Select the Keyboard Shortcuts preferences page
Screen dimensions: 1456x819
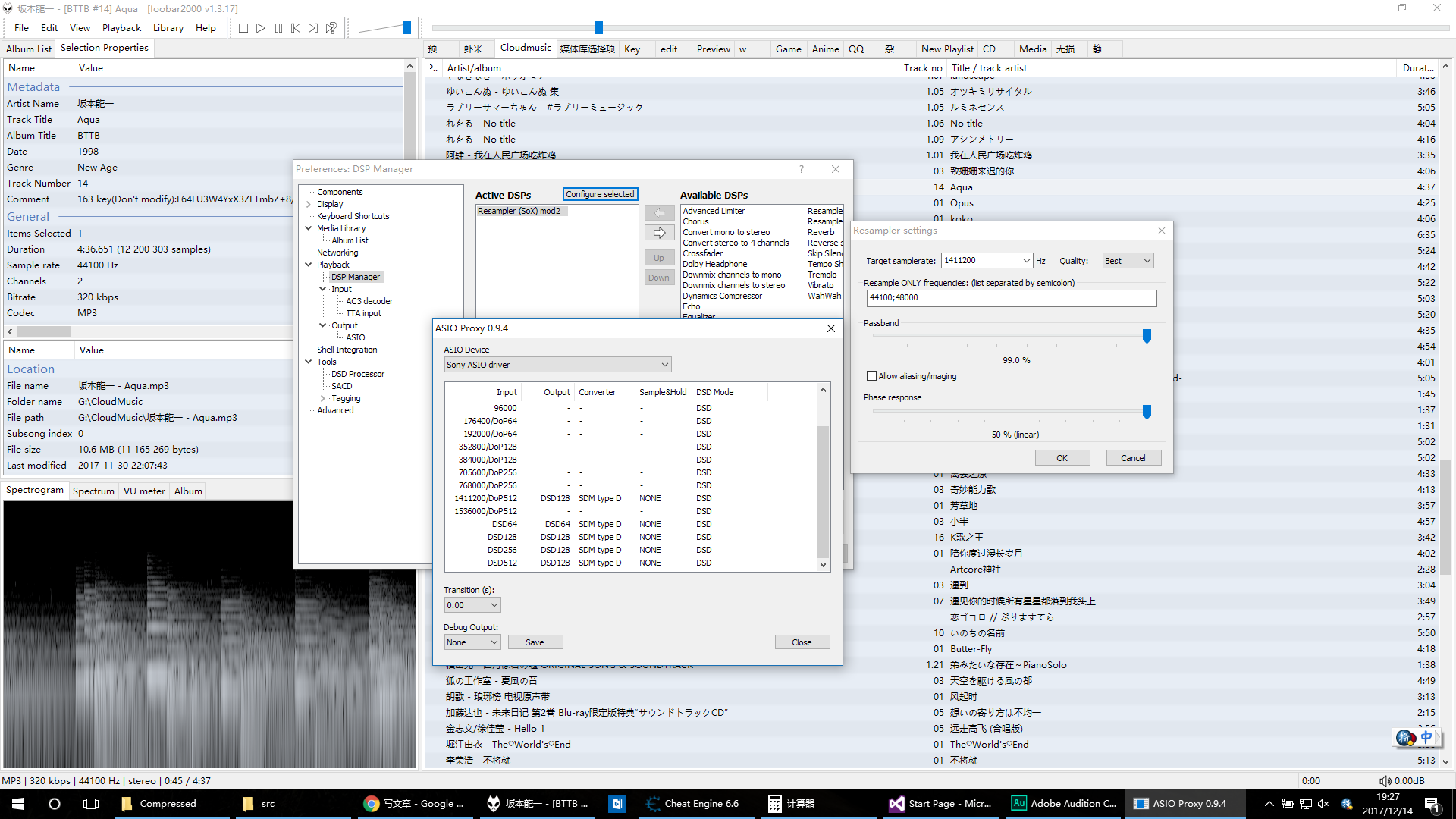353,216
